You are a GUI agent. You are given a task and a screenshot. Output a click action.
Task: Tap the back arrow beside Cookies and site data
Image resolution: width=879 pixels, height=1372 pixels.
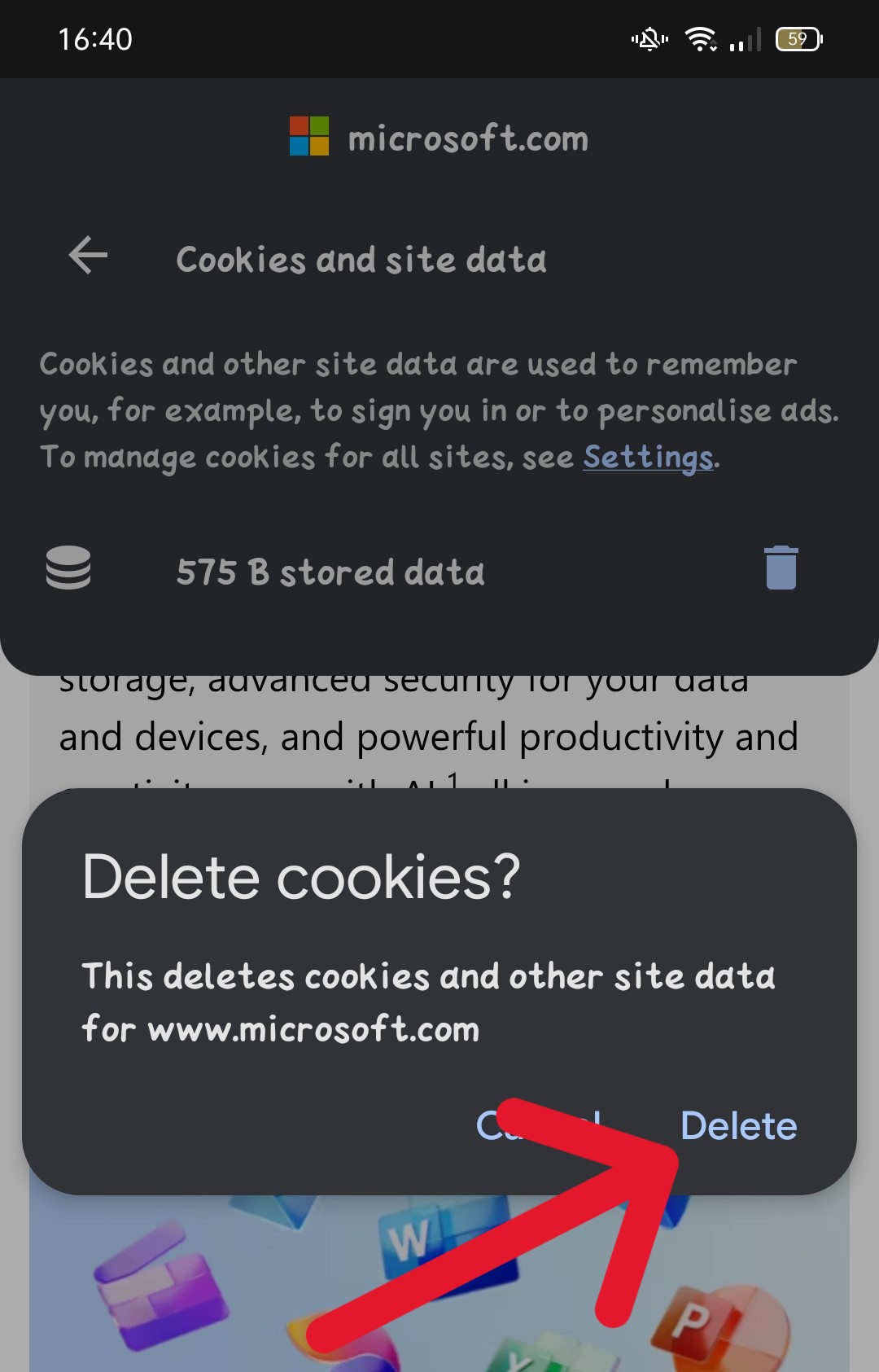coord(89,256)
